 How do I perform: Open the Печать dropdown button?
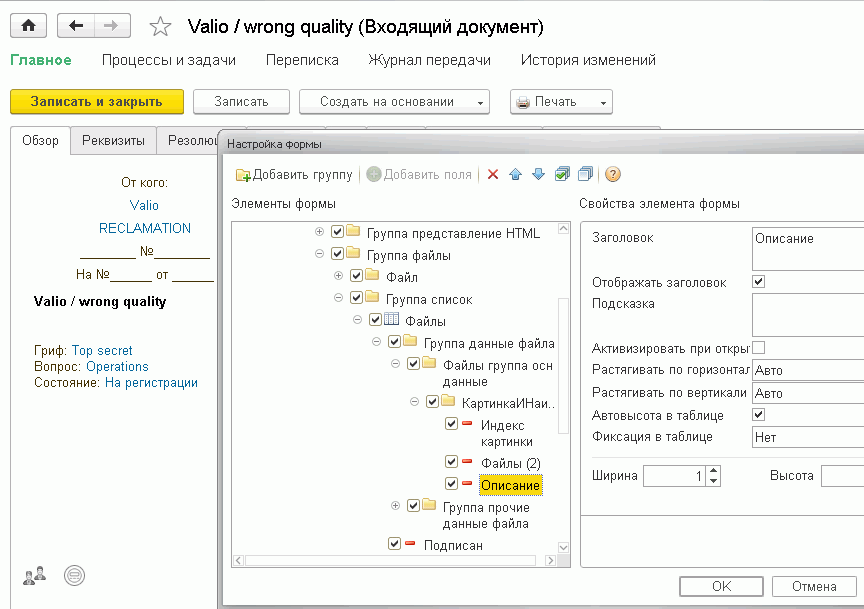click(x=561, y=102)
